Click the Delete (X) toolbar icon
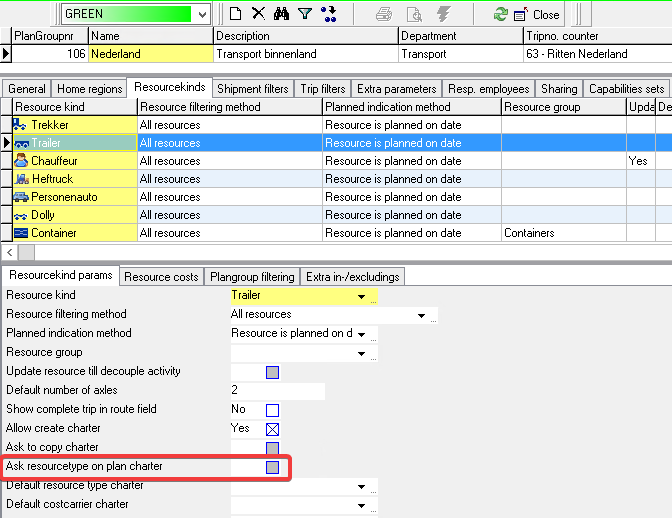Screen dimensions: 672x518 pyautogui.click(x=258, y=14)
